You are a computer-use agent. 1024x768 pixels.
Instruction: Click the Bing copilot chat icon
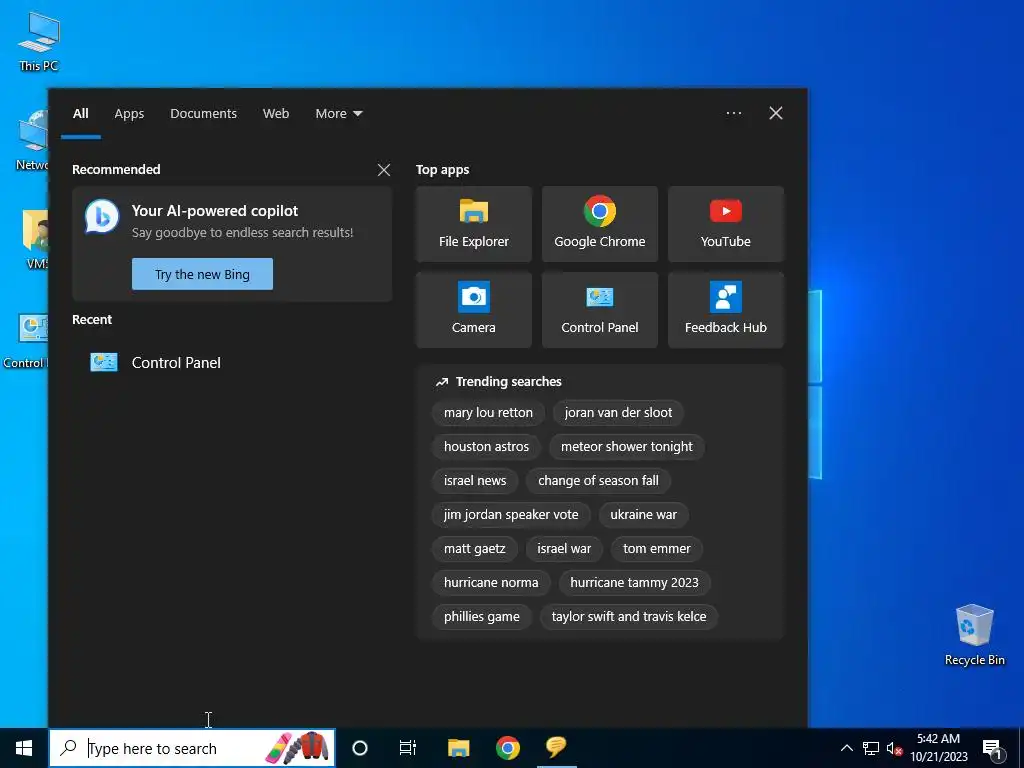tap(102, 217)
